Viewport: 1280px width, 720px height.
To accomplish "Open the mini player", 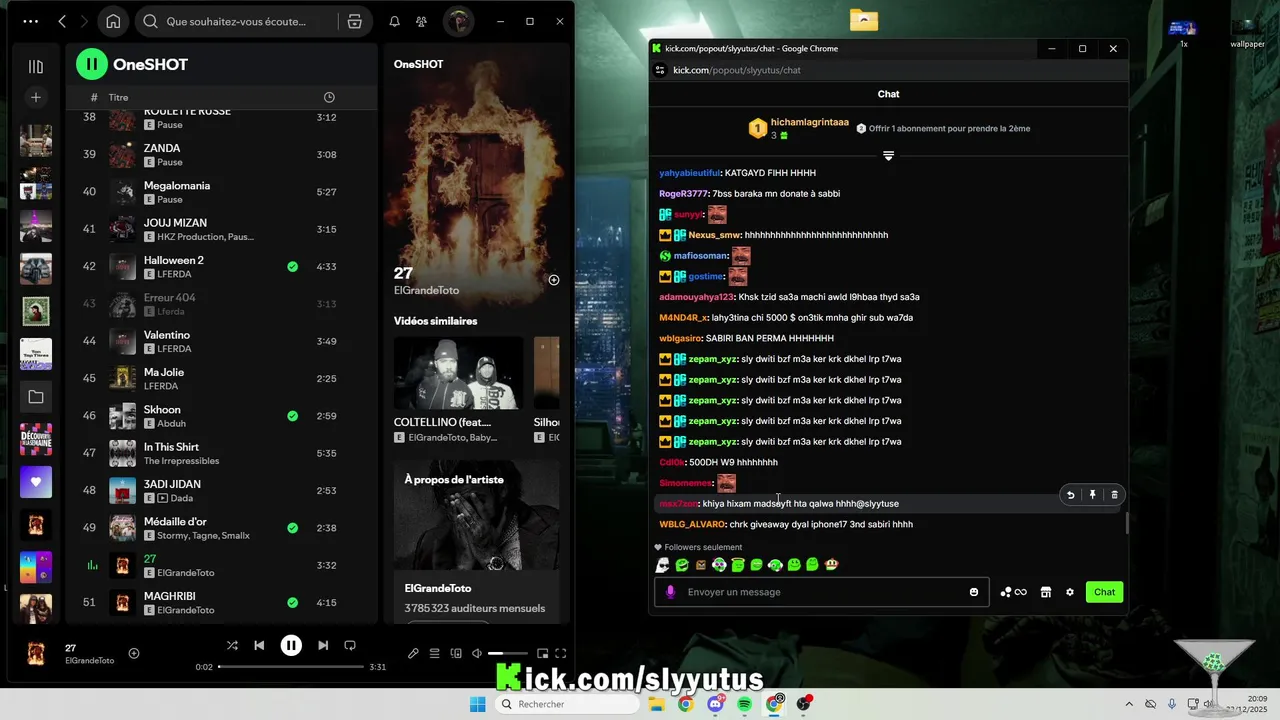I will click(x=543, y=654).
